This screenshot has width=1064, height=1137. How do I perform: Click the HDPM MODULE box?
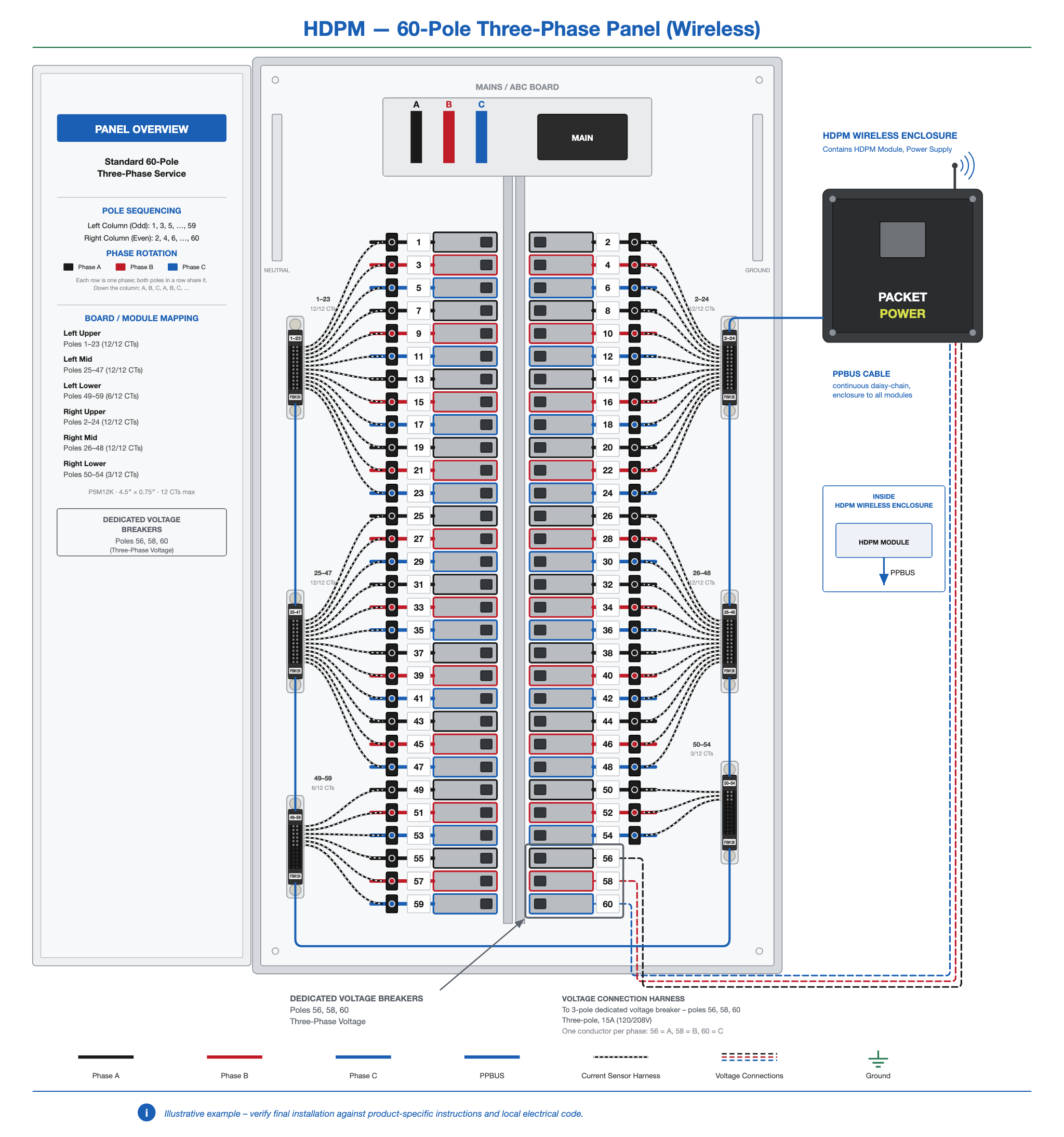pyautogui.click(x=883, y=541)
